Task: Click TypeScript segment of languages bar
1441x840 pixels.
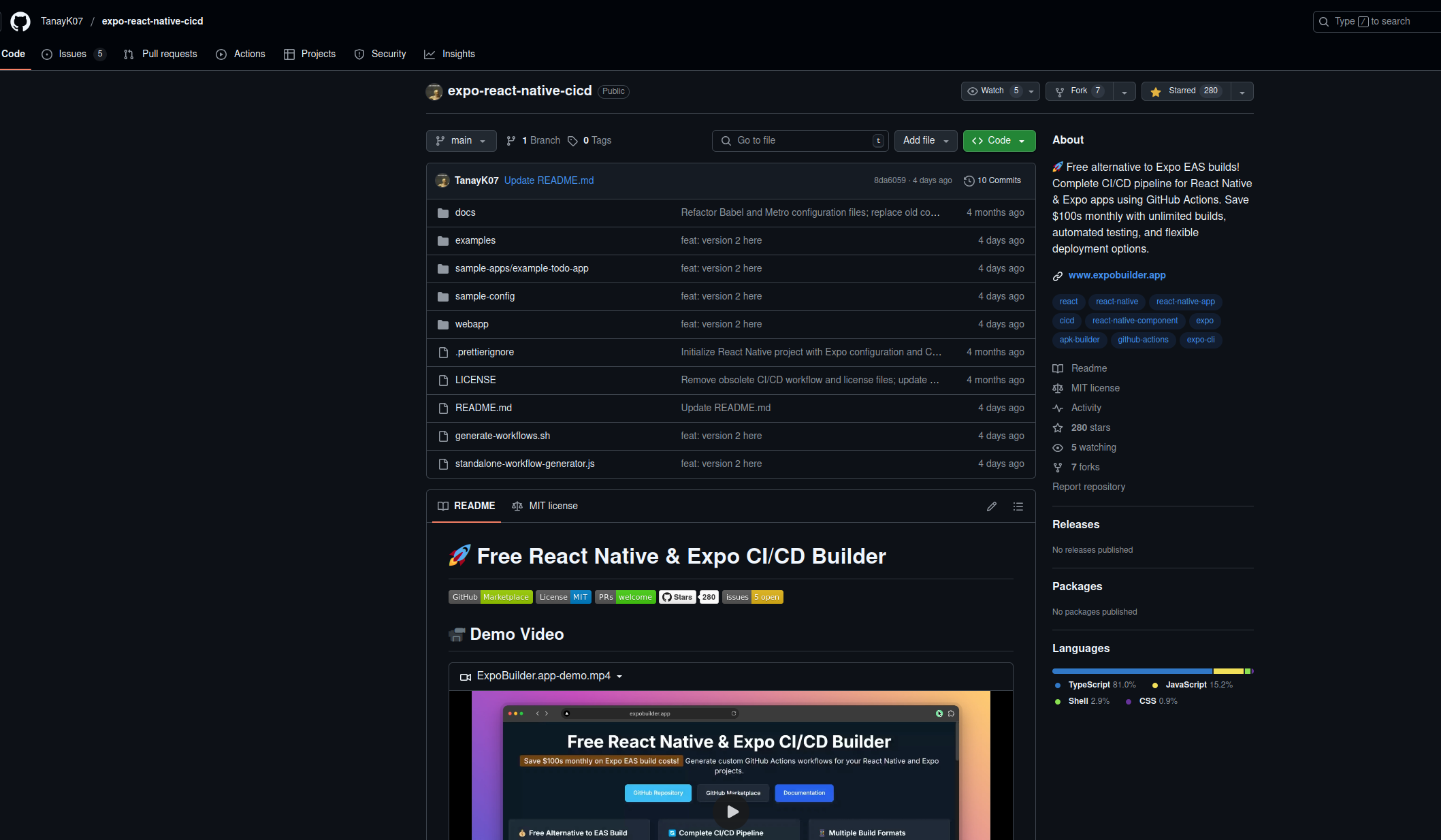Action: click(x=1132, y=671)
